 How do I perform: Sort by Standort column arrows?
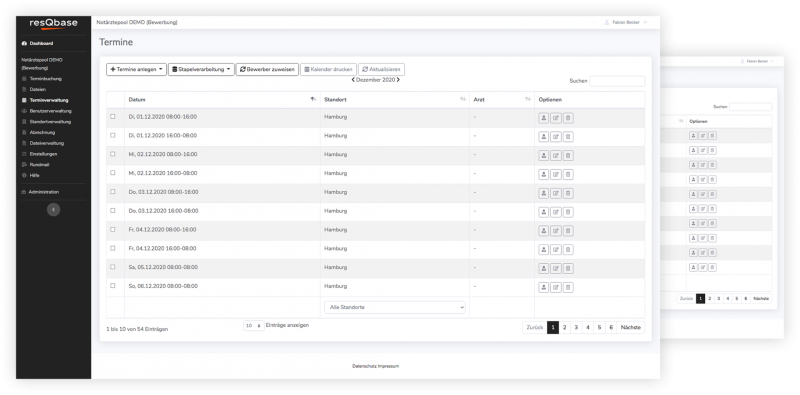click(463, 100)
